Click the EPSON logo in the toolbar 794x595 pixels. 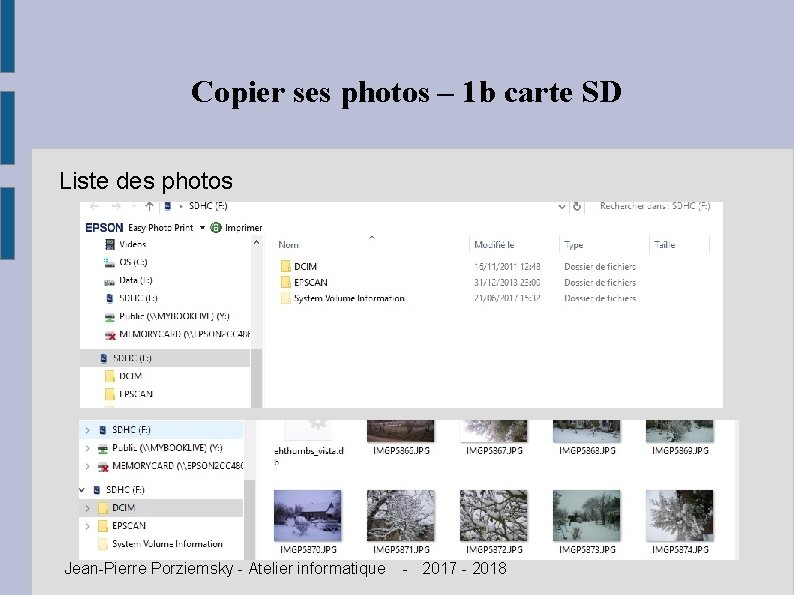pos(104,228)
